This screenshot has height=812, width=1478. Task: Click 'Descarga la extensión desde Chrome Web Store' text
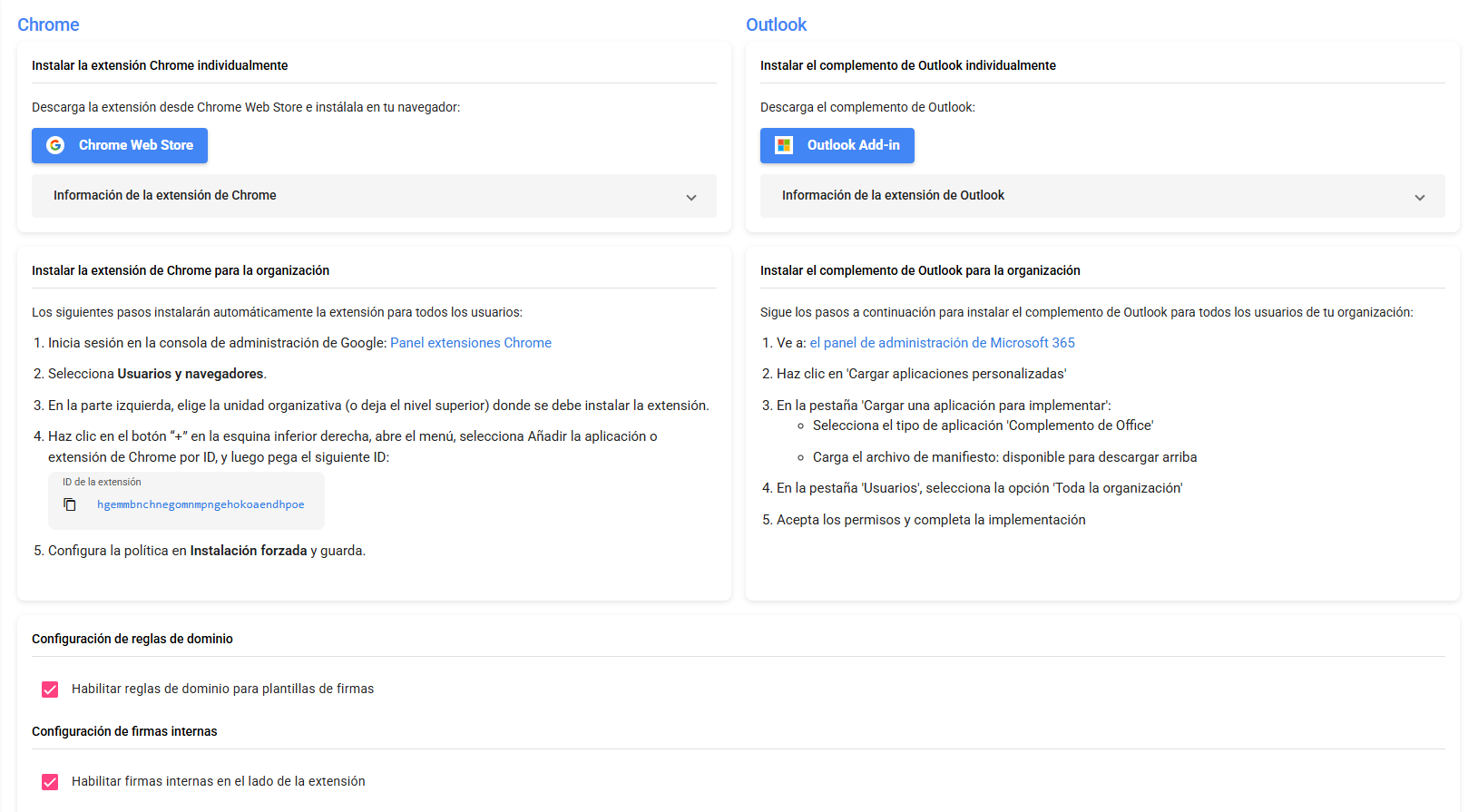246,107
